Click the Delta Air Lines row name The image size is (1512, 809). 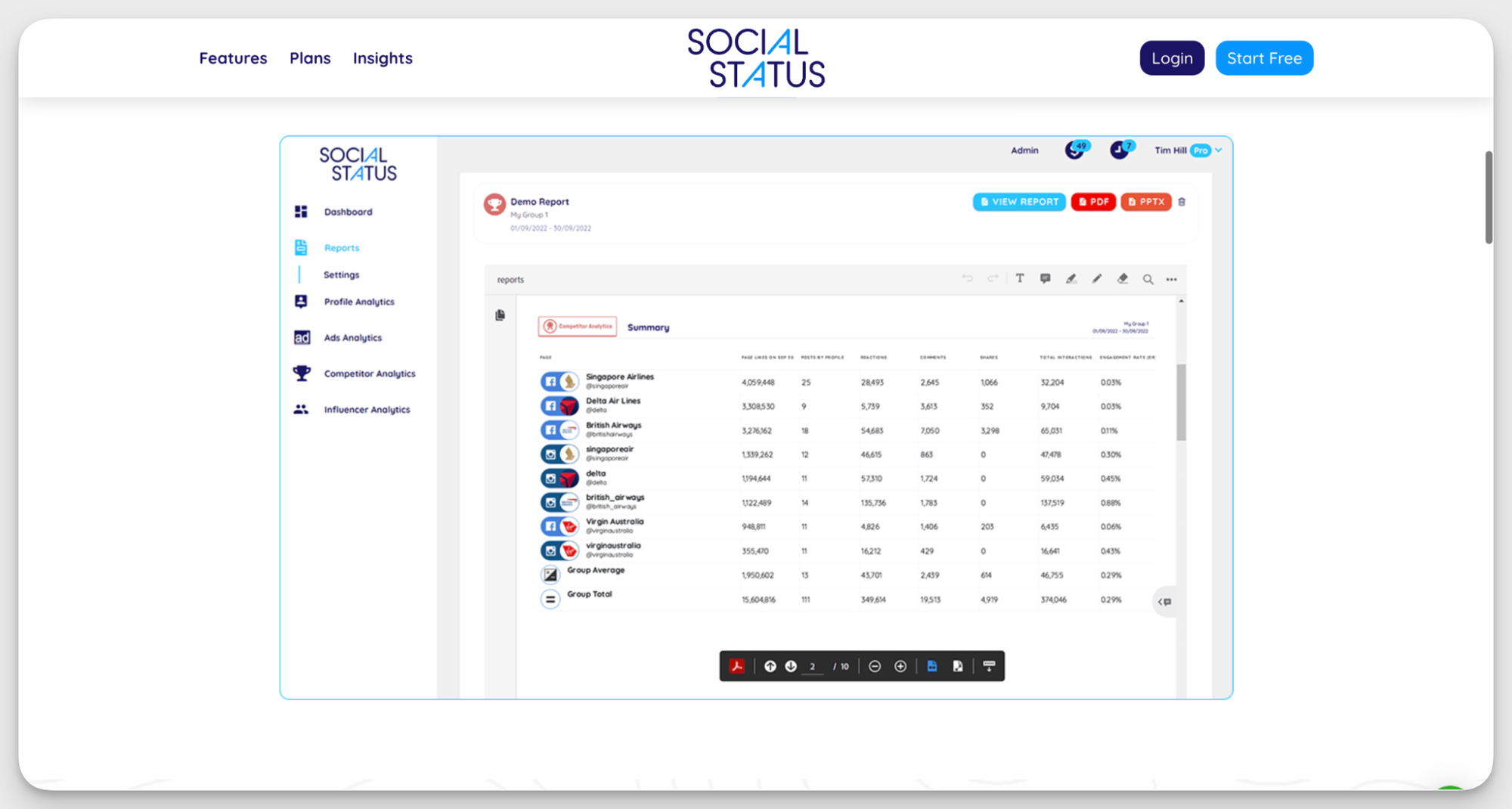click(x=612, y=401)
